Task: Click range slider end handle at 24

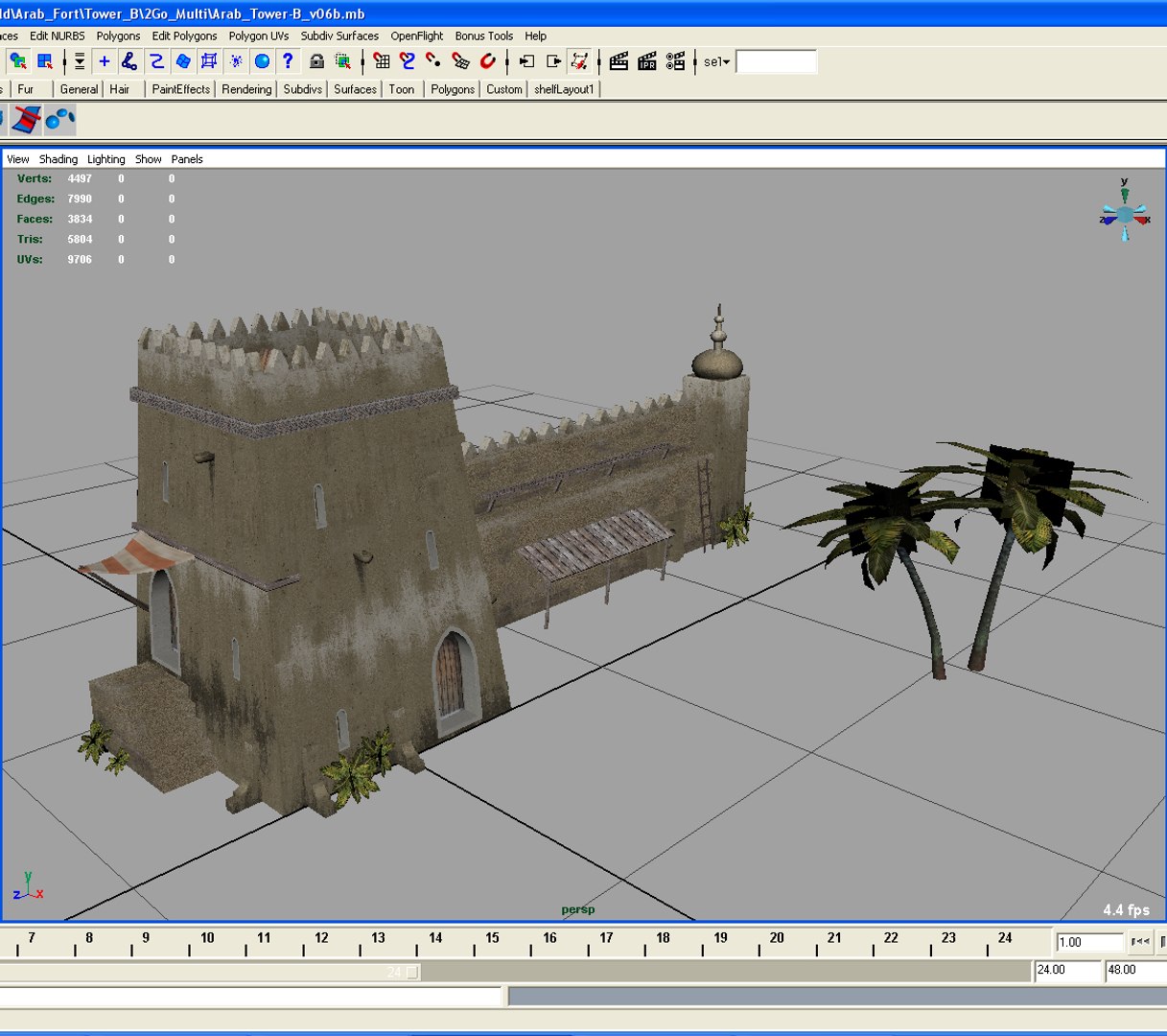Action: pyautogui.click(x=412, y=972)
